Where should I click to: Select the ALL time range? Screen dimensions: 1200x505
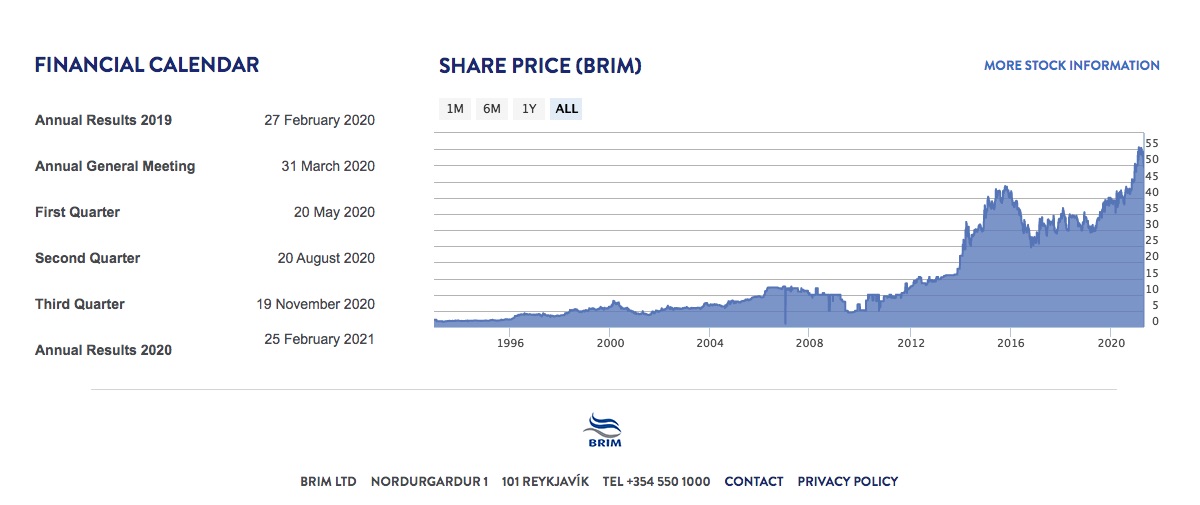click(566, 109)
